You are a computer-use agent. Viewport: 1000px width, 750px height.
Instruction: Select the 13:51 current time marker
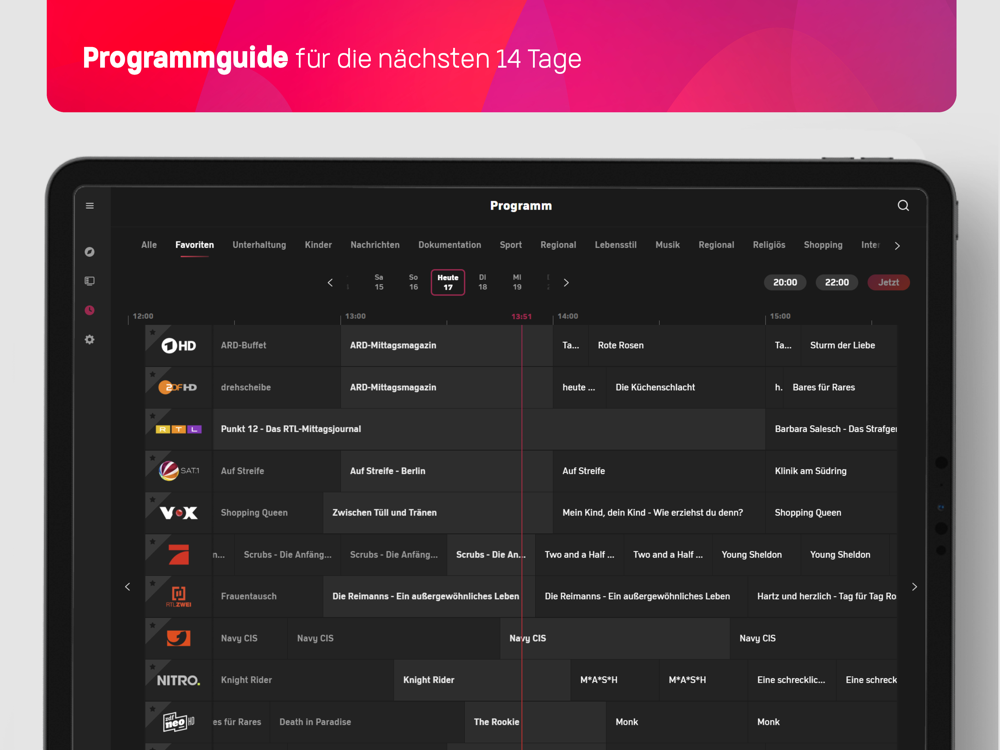click(x=521, y=316)
